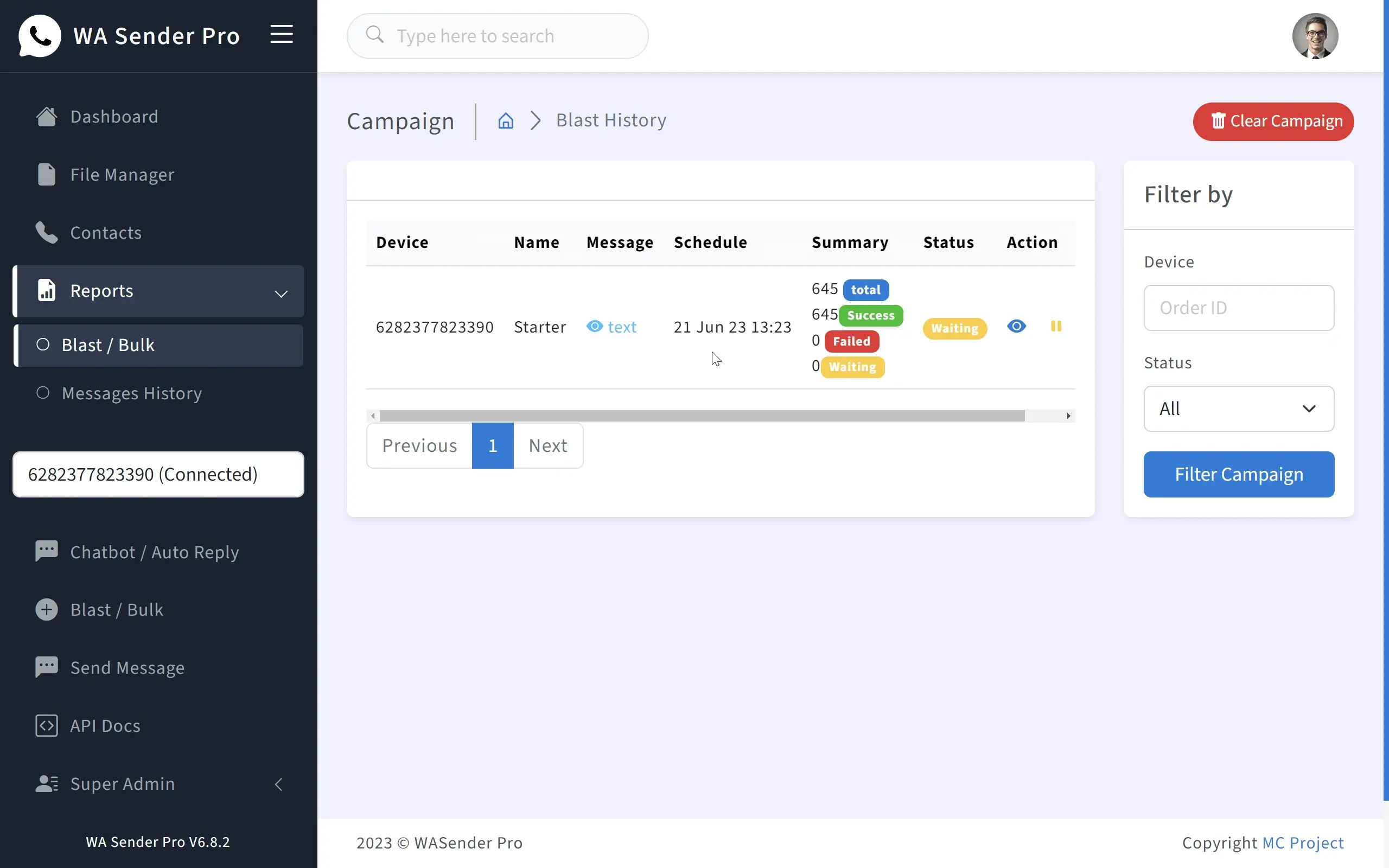Toggle the hamburger menu beside WA Sender Pro
1389x868 pixels.
[x=281, y=34]
